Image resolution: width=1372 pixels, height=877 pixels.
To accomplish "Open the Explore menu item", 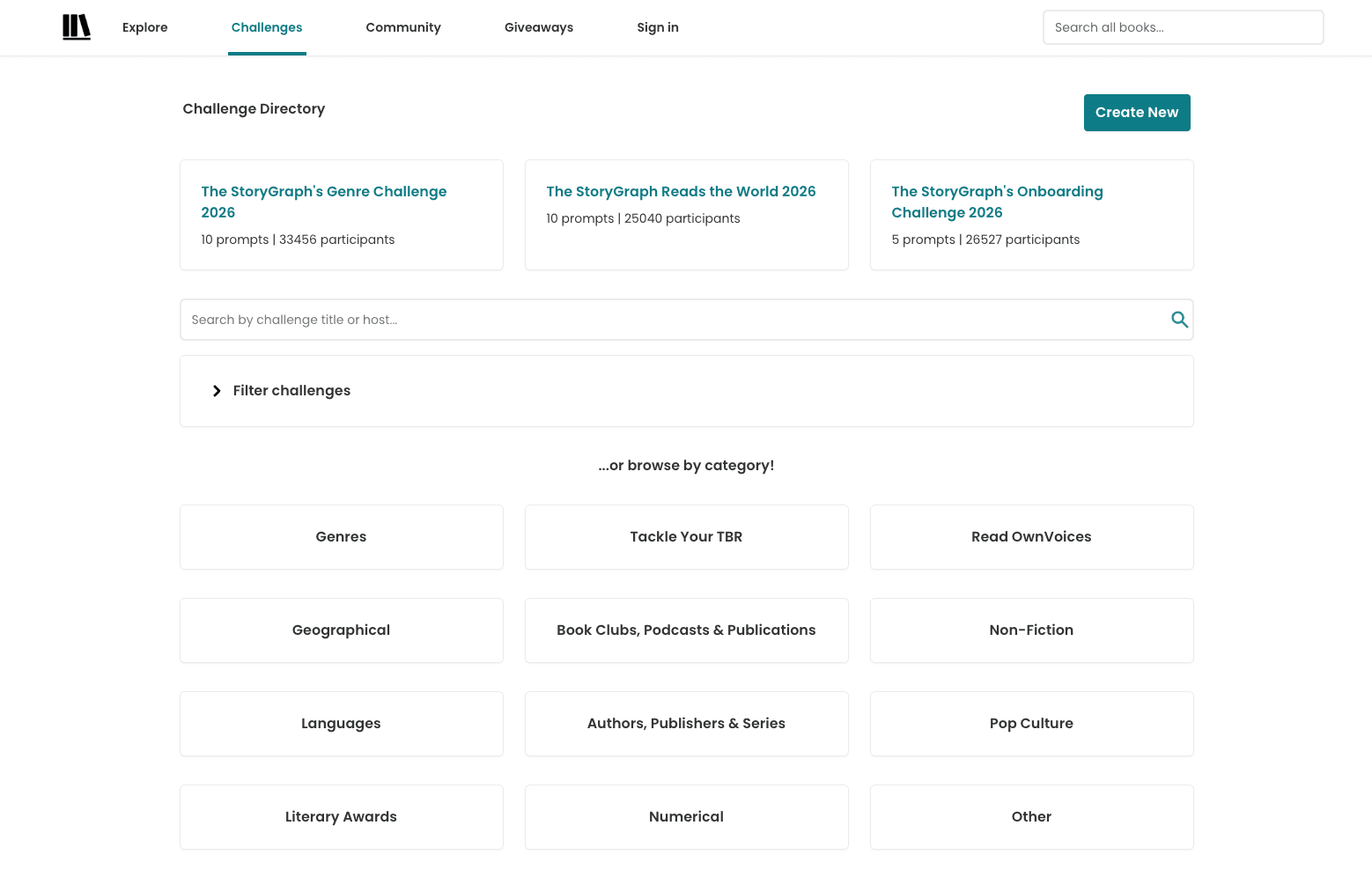I will (144, 27).
